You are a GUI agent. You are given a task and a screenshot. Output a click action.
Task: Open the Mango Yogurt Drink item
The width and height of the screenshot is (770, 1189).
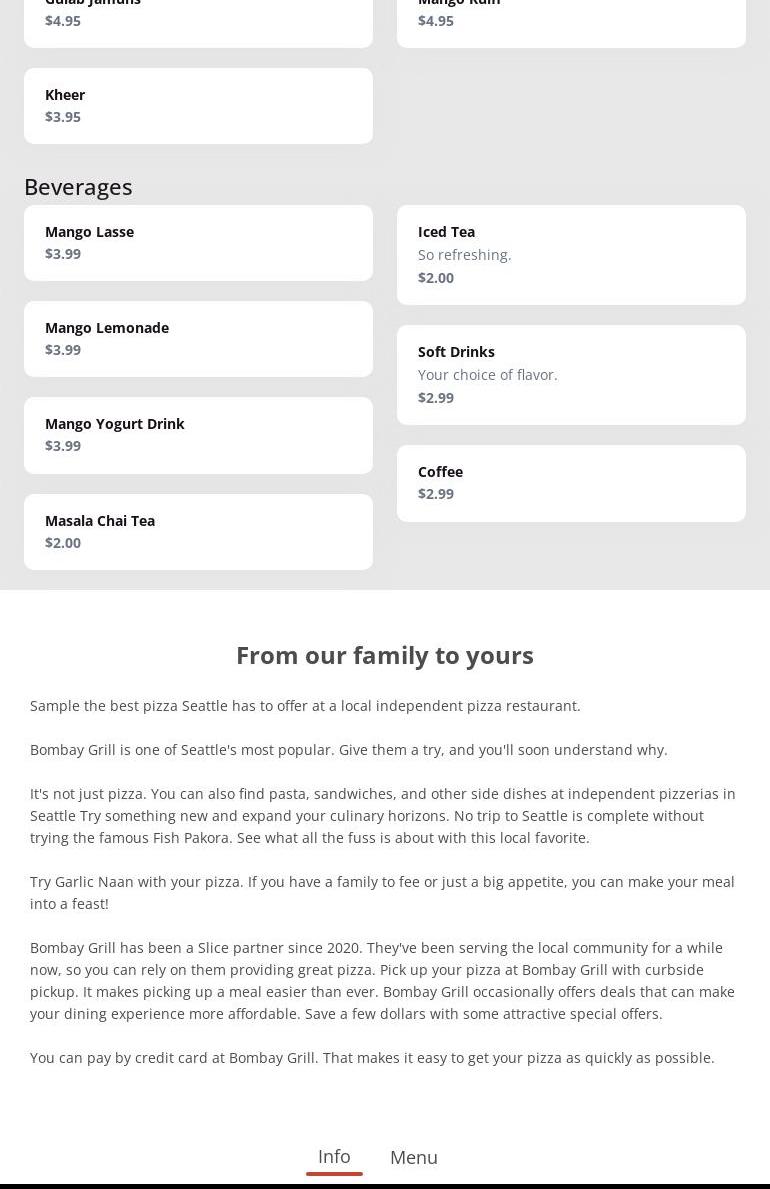pos(198,435)
